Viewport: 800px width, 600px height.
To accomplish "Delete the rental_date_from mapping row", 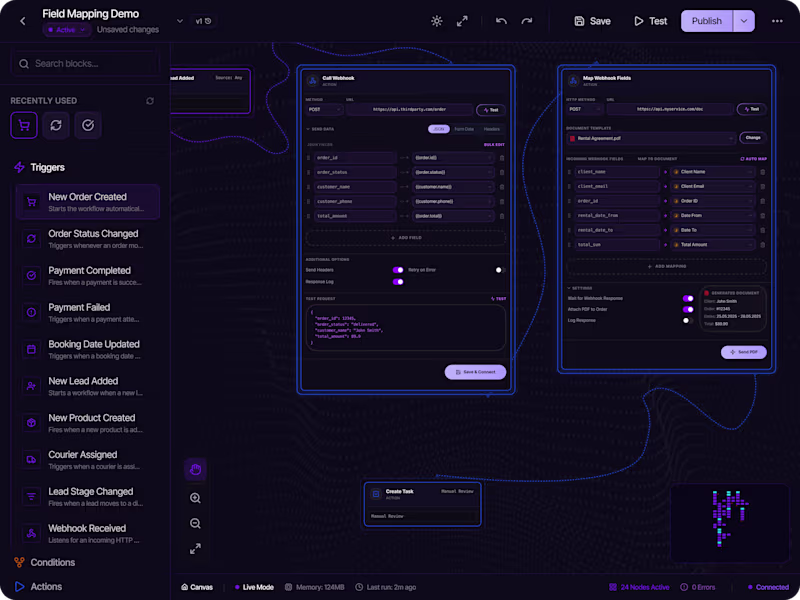I will coord(763,216).
